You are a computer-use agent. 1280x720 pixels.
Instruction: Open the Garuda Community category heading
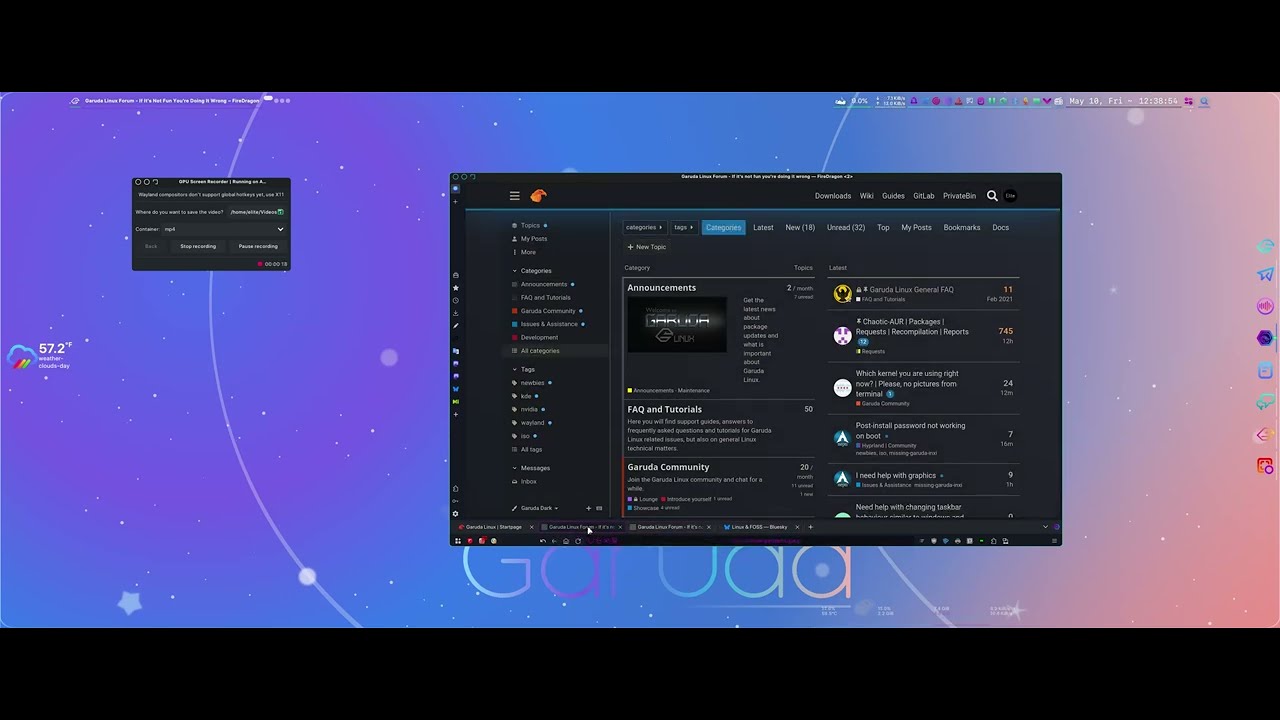[x=668, y=467]
